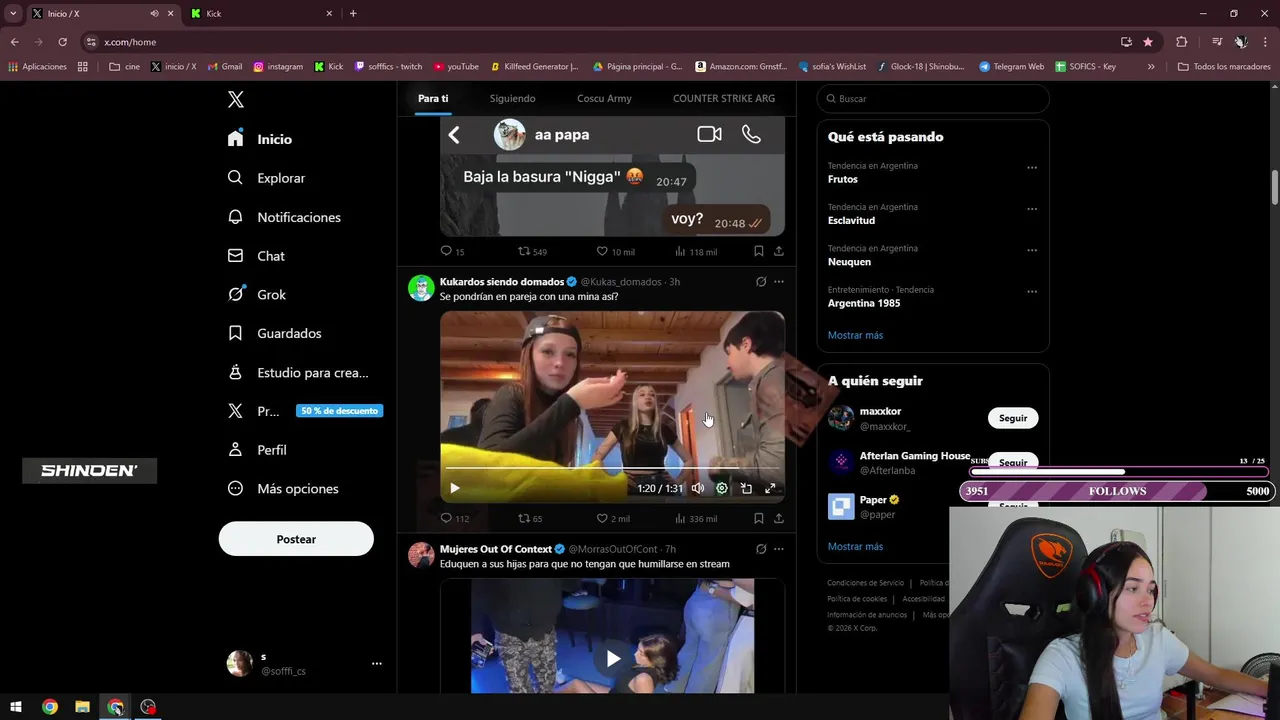The width and height of the screenshot is (1280, 720).
Task: Bookmark star in Chrome address bar
Action: click(x=1148, y=42)
